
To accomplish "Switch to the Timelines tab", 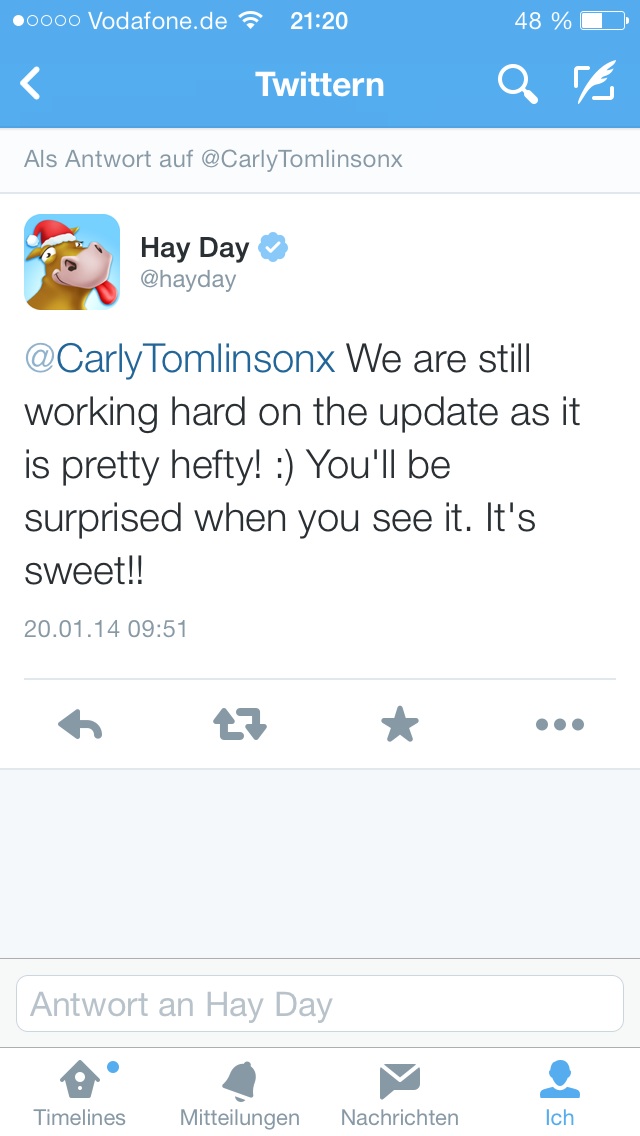I will tap(80, 1093).
